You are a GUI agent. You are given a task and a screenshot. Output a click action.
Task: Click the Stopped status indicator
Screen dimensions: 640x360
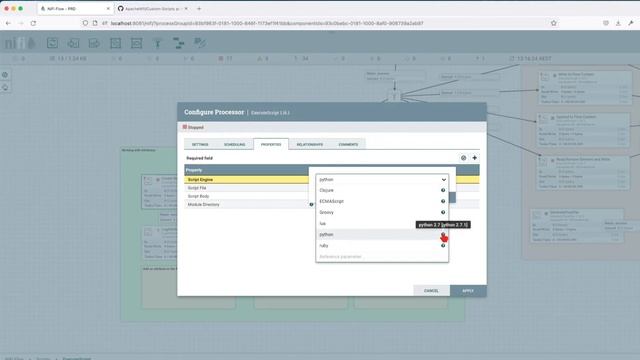click(193, 127)
